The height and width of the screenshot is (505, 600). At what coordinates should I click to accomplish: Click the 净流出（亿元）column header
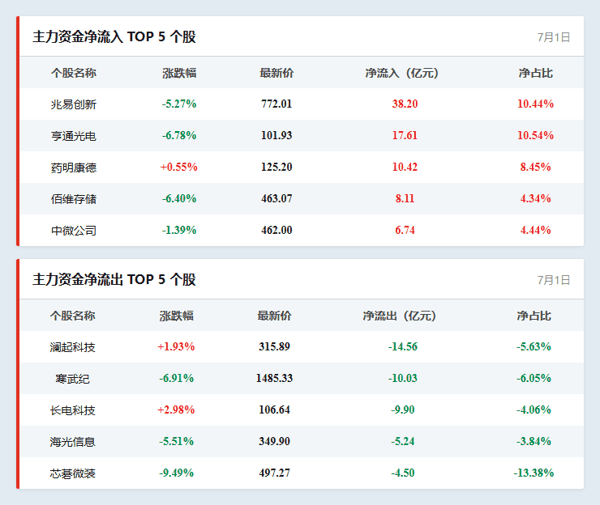click(399, 316)
